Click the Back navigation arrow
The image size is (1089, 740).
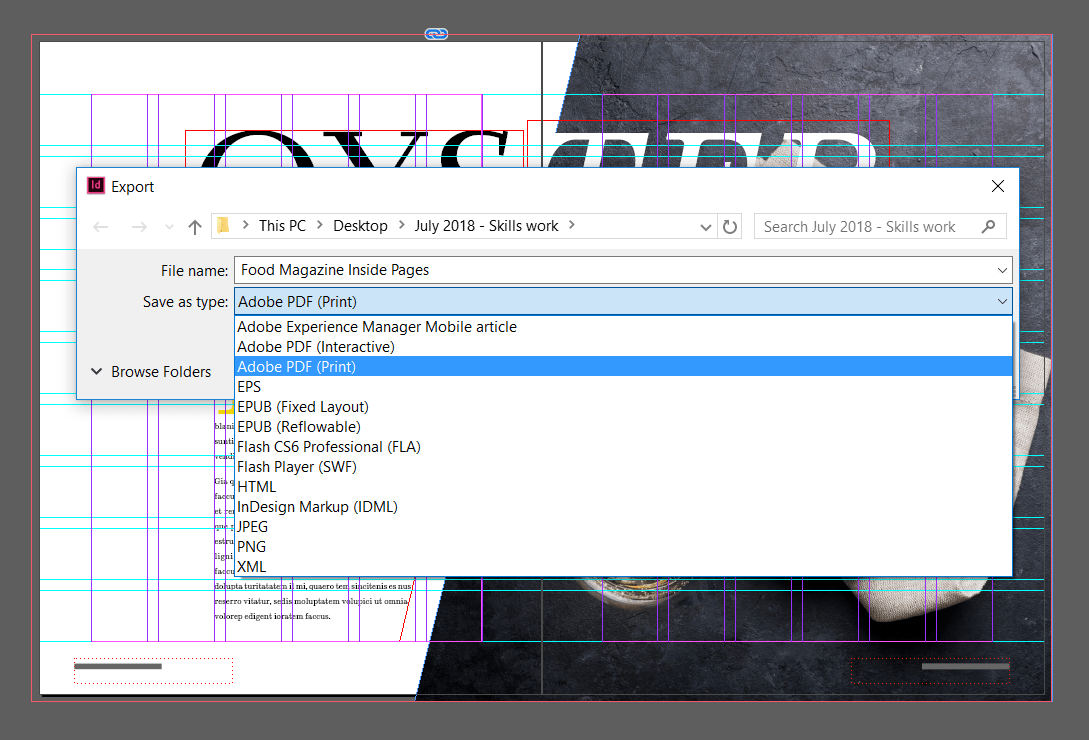tap(101, 227)
